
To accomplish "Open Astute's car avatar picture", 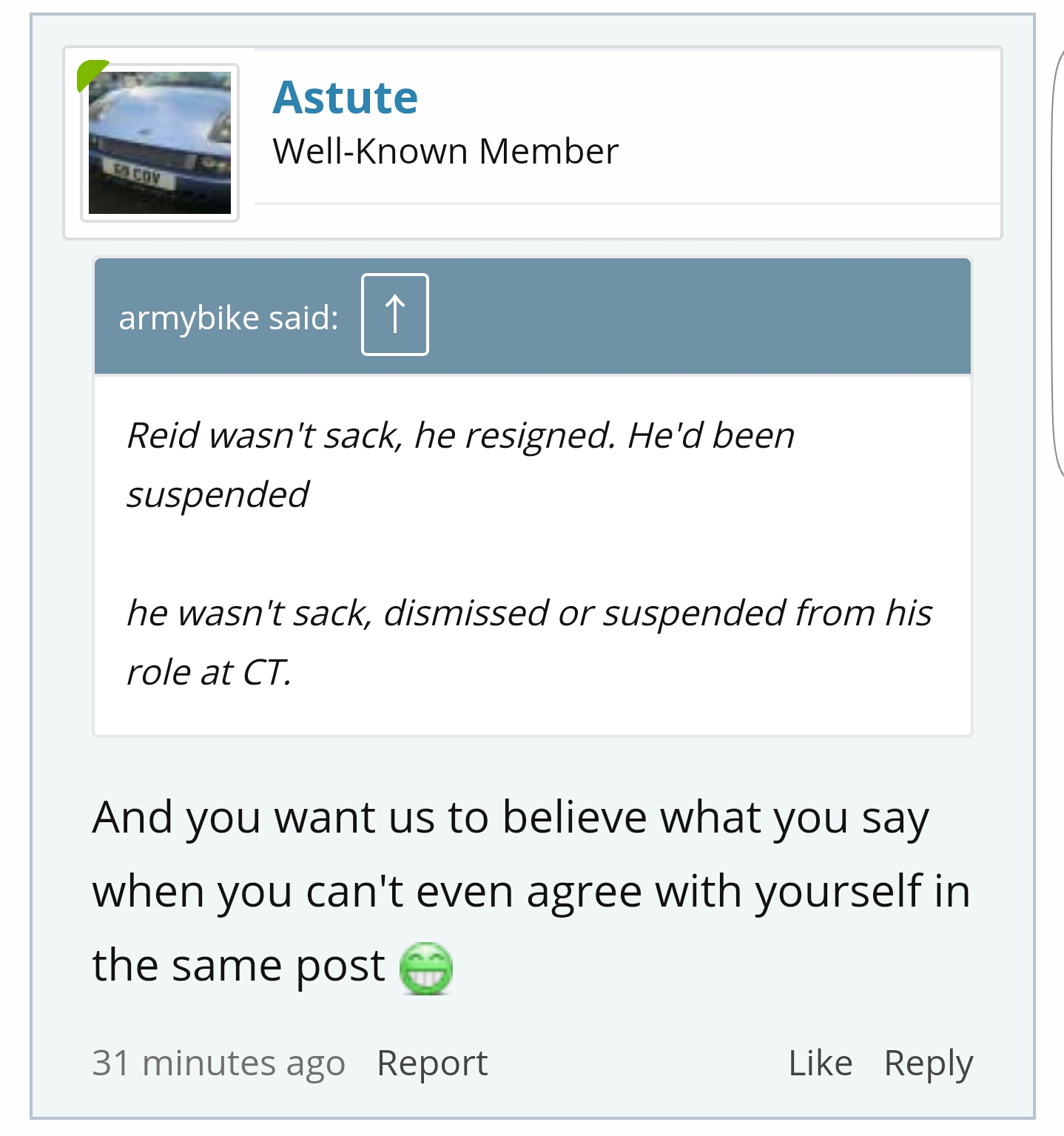I will [x=160, y=143].
